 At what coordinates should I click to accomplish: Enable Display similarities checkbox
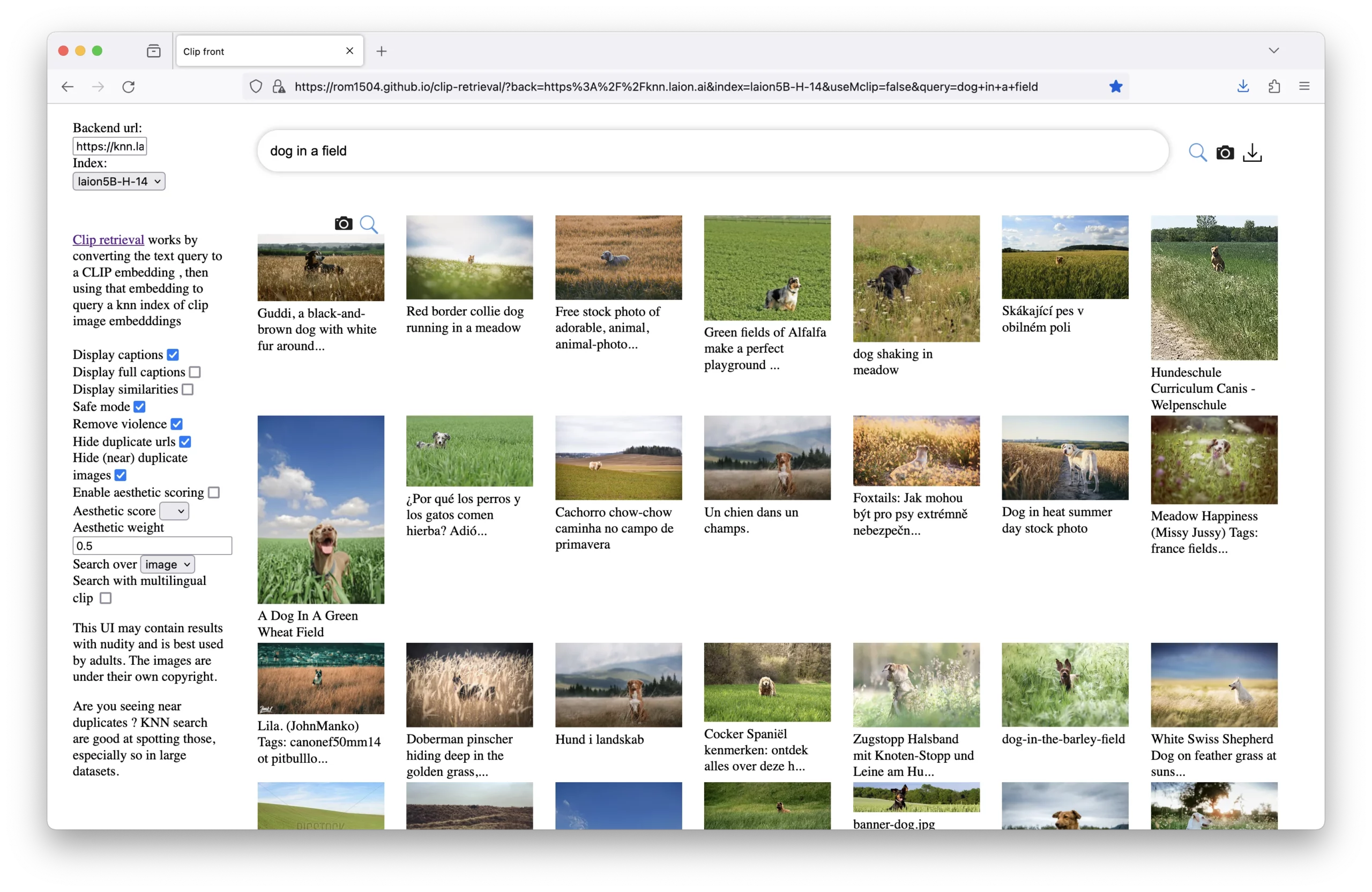(x=188, y=389)
